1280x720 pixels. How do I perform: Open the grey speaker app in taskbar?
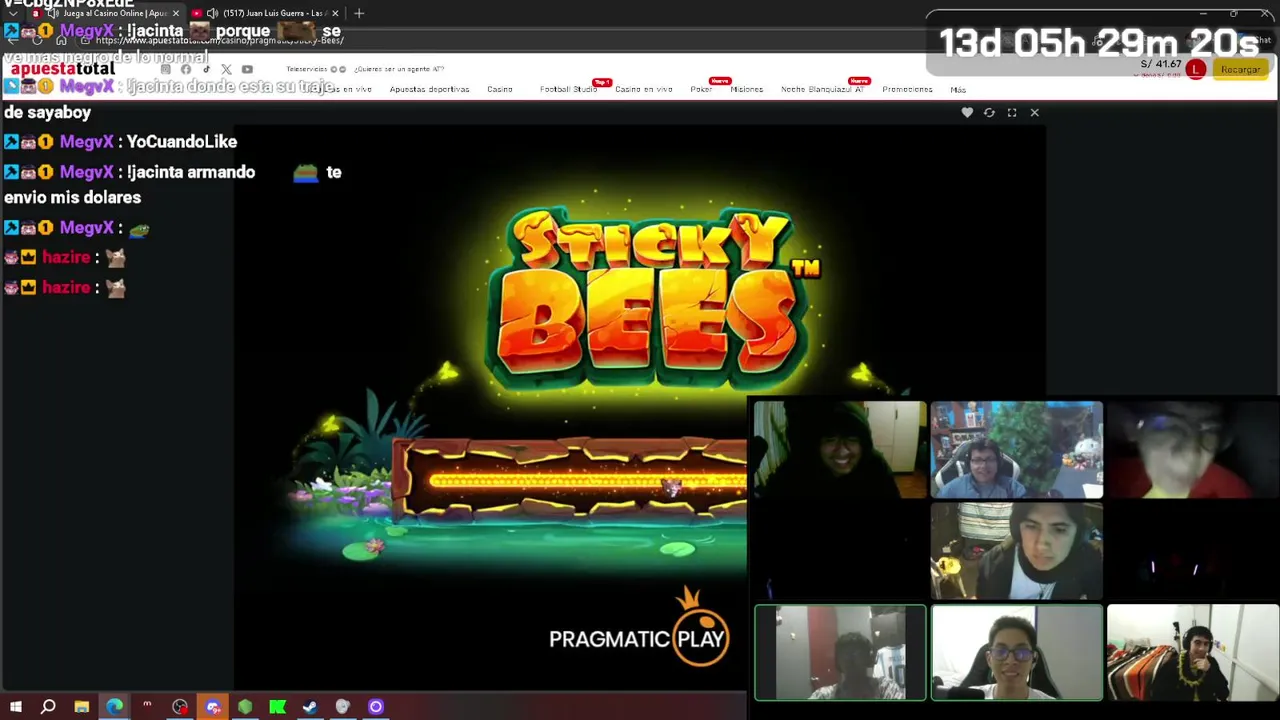pos(343,707)
